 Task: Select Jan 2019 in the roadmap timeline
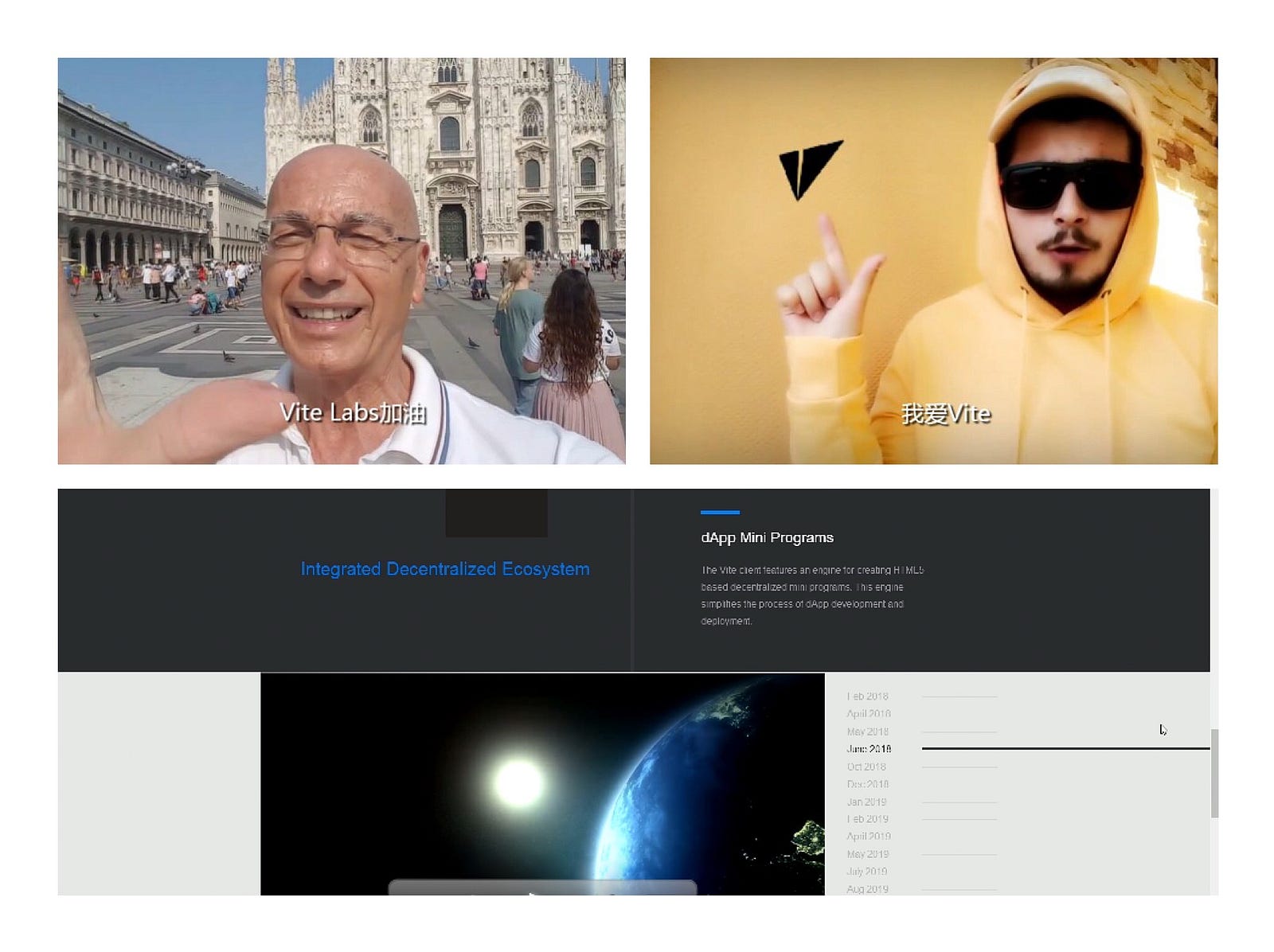(x=866, y=802)
